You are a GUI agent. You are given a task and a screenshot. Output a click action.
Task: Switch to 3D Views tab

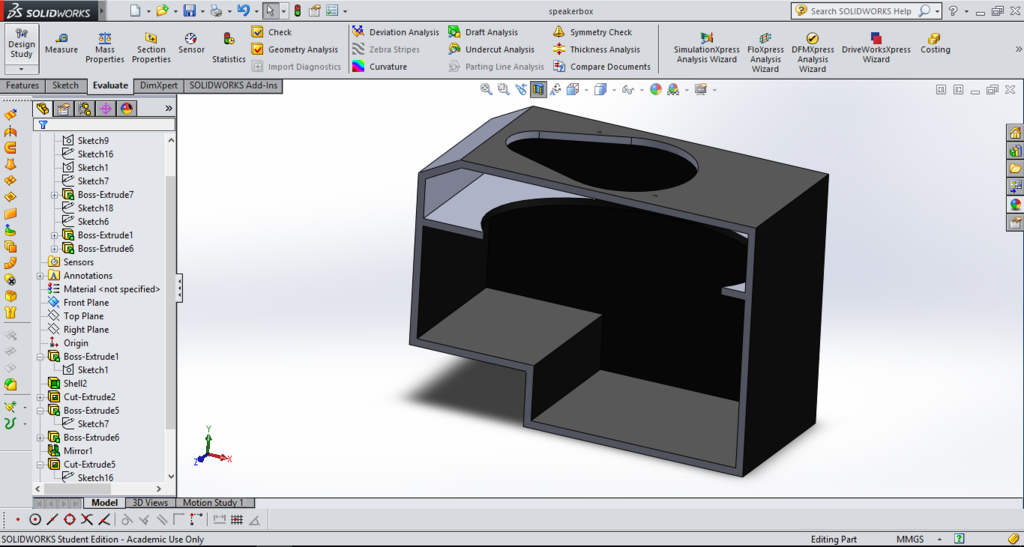pos(150,503)
